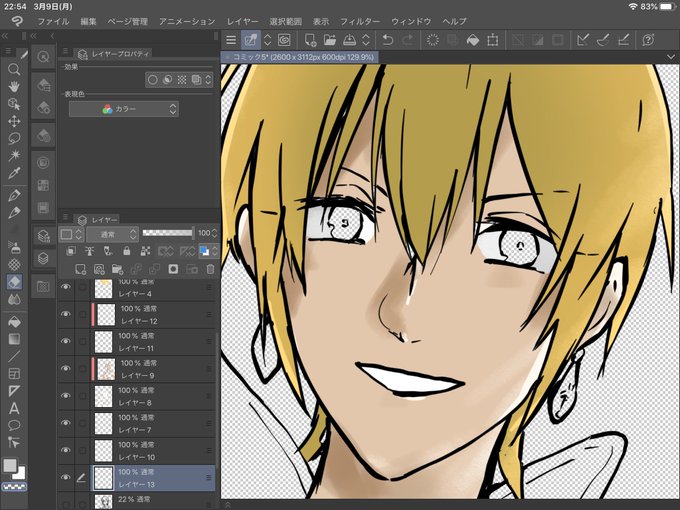This screenshot has width=680, height=510.
Task: Select the レイヤー 9 thumbnail
Action: point(106,369)
